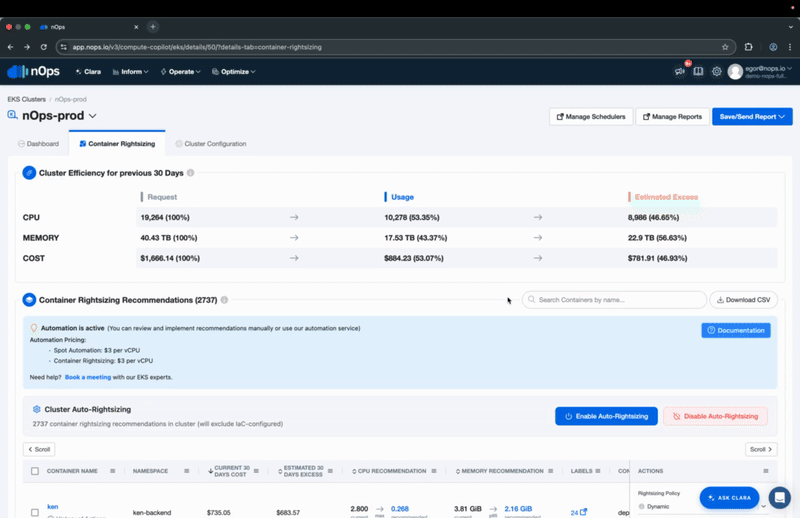Expand the Inform navigation menu
This screenshot has height=518, width=800.
pos(130,72)
